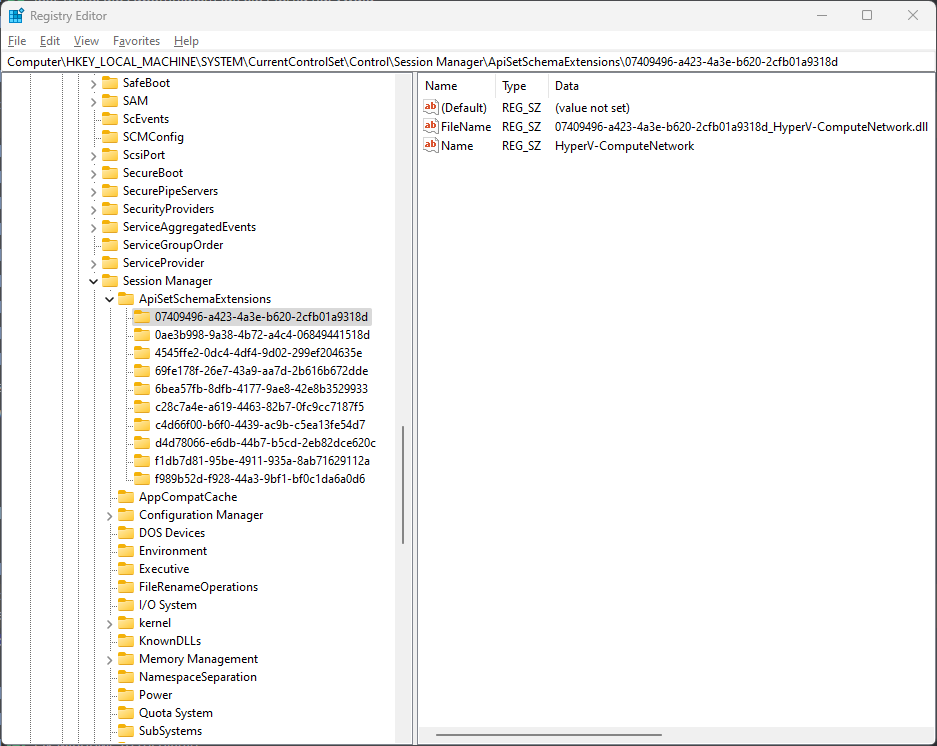Click folder icon of key 0ae3b998-9a38-4b72

[142, 335]
